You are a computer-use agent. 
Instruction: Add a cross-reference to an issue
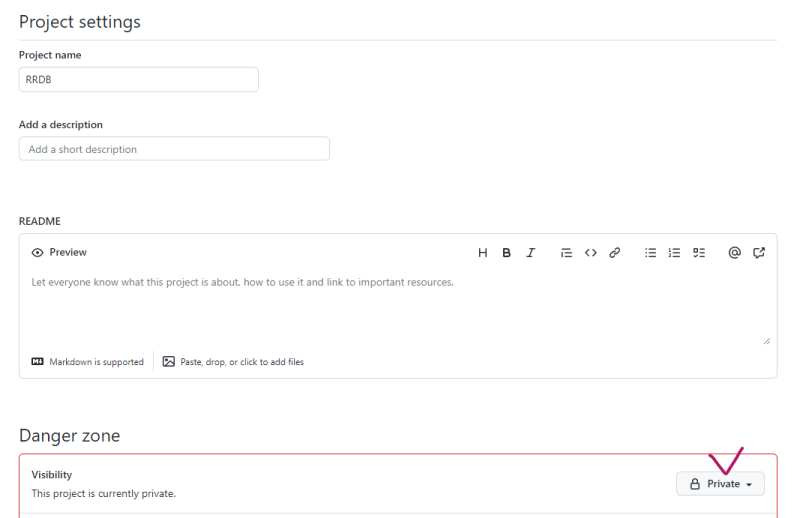(759, 253)
